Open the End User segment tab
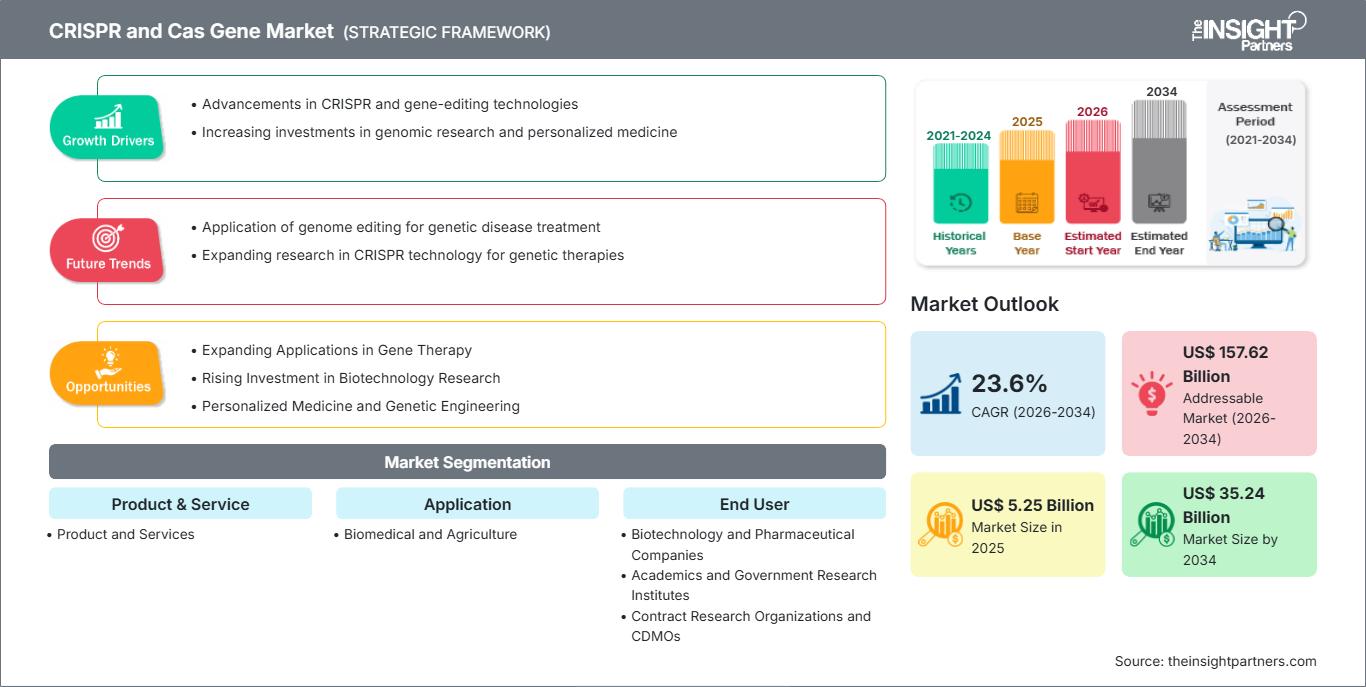 click(755, 504)
